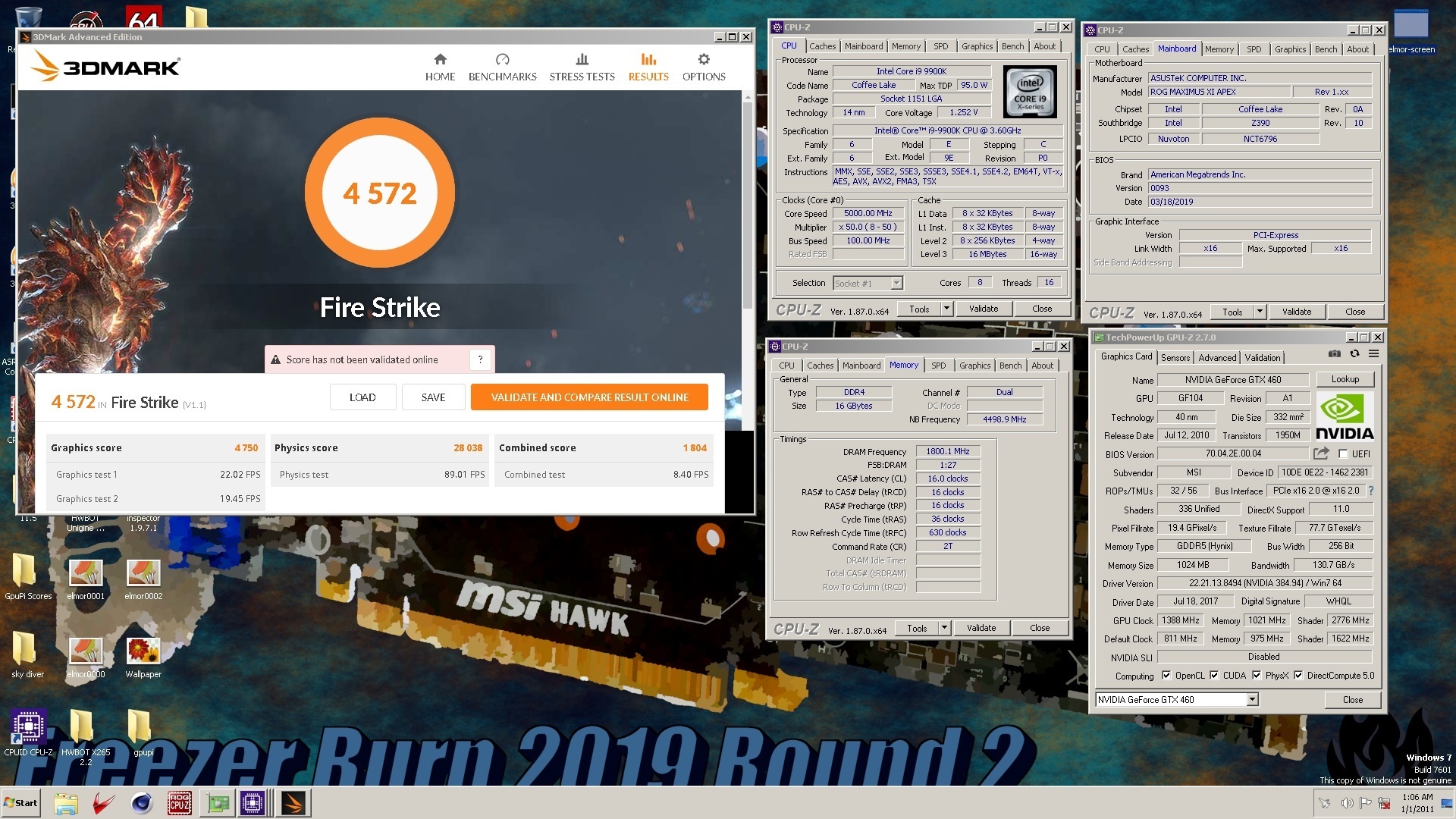Open the 3DMark Home page
This screenshot has height=819, width=1456.
(440, 67)
